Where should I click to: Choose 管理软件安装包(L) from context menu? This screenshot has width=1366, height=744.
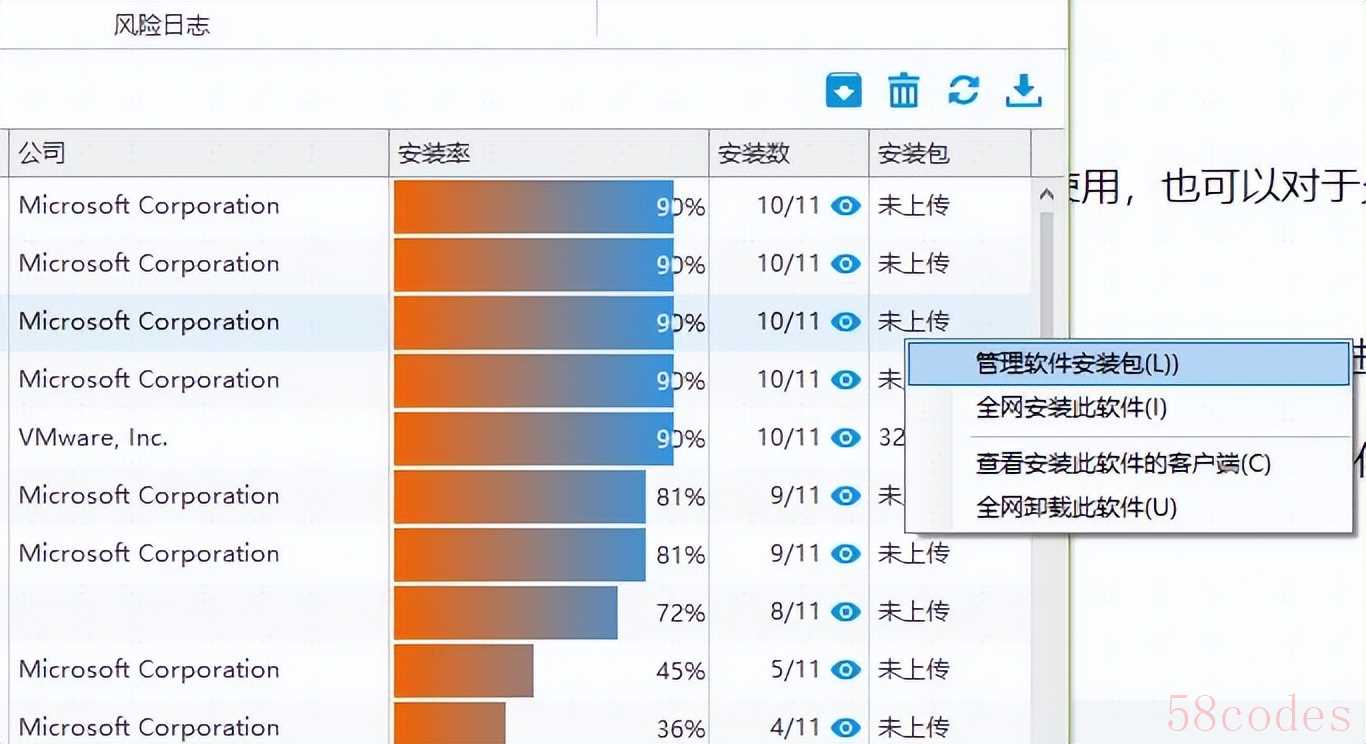[x=1128, y=364]
